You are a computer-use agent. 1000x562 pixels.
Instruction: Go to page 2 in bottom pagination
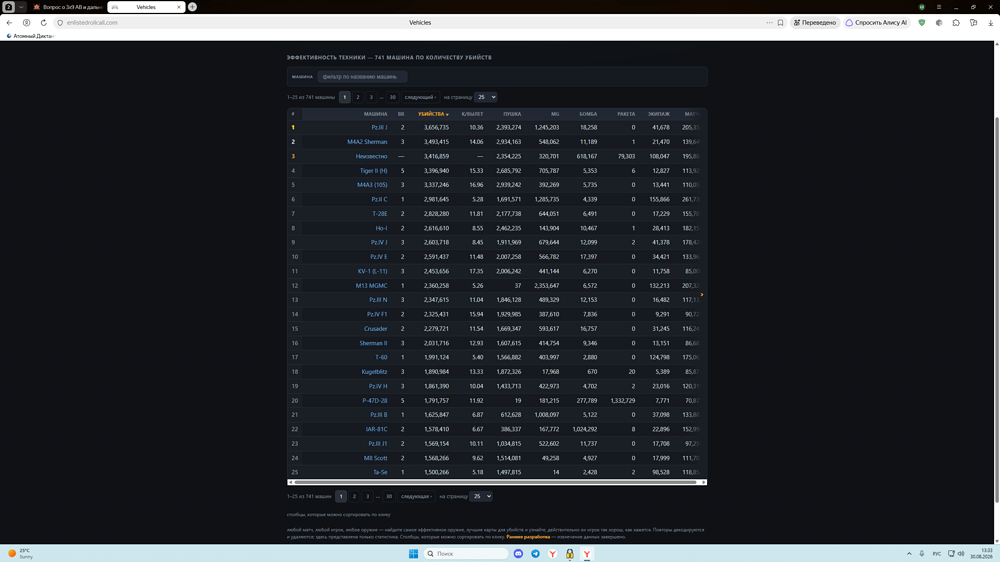354,496
